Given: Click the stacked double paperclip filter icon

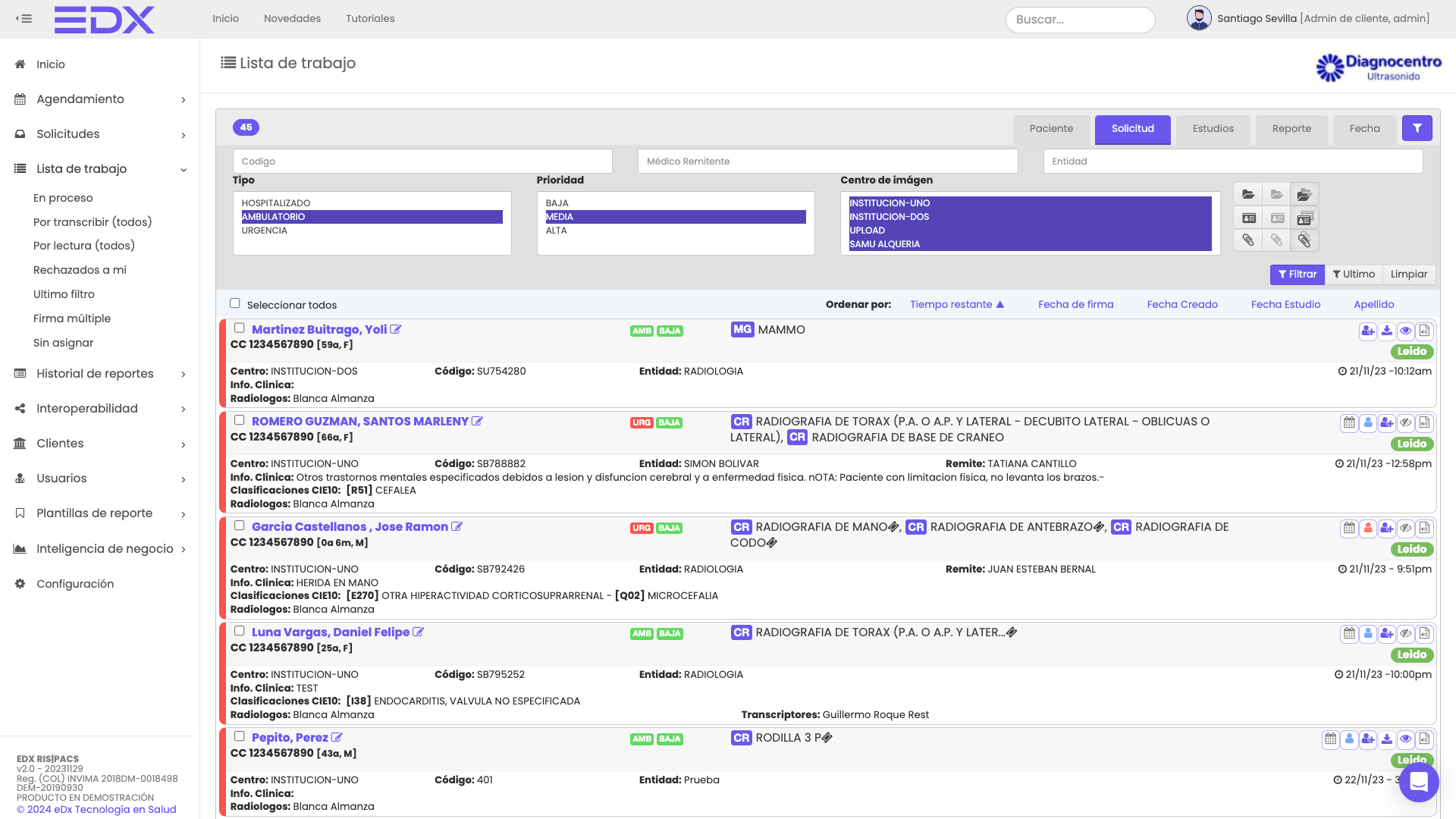Looking at the screenshot, I should 1304,240.
